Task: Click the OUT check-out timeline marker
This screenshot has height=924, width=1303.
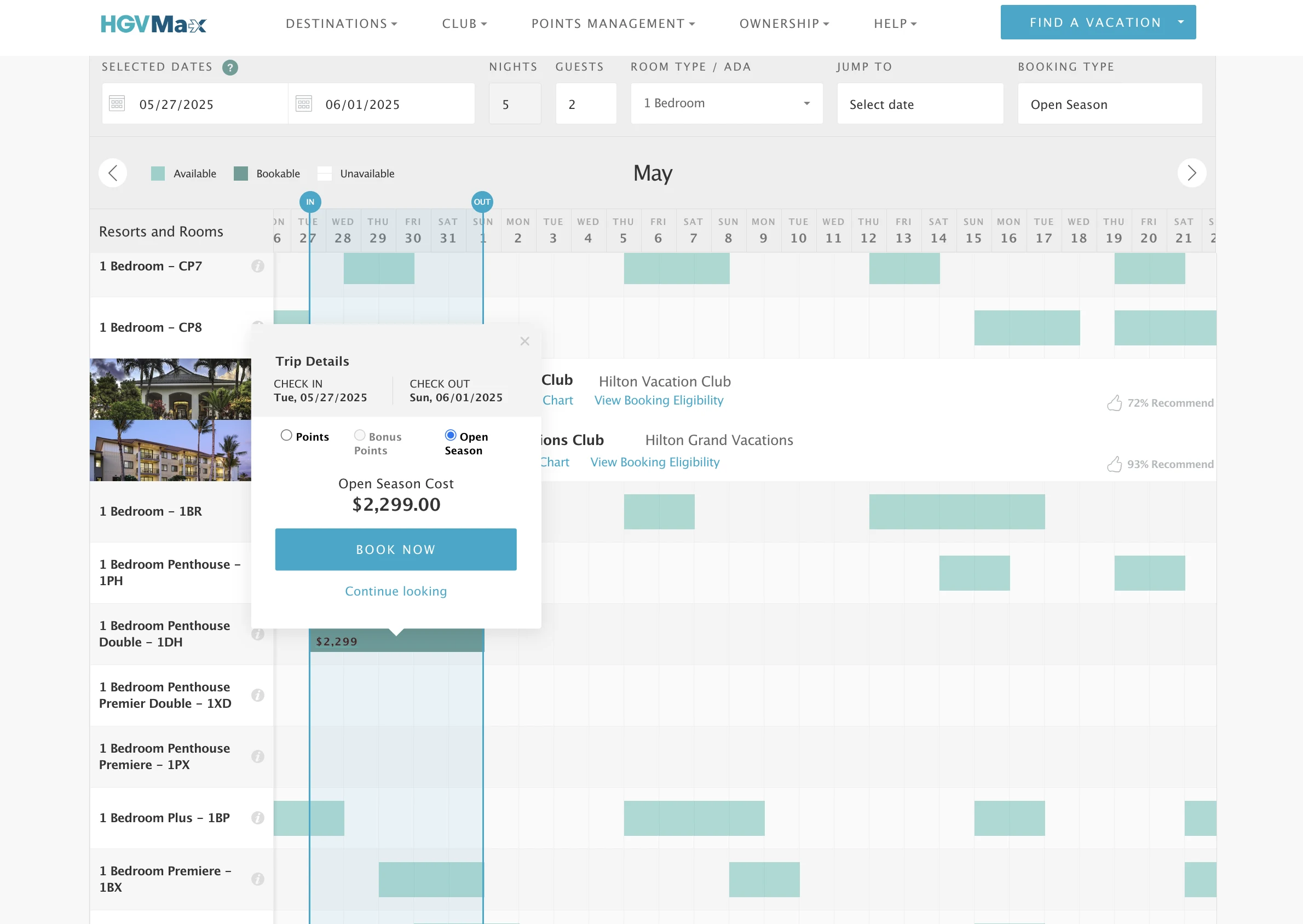Action: (482, 202)
